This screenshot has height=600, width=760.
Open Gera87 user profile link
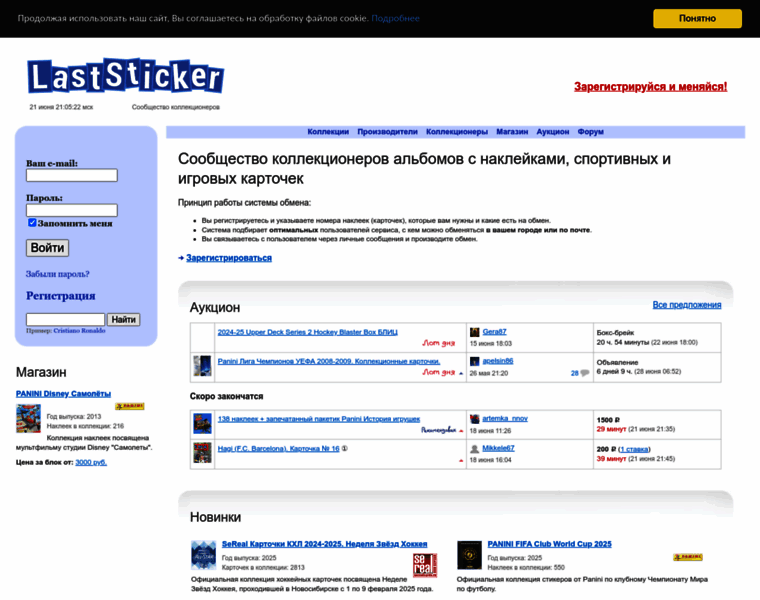(x=494, y=332)
